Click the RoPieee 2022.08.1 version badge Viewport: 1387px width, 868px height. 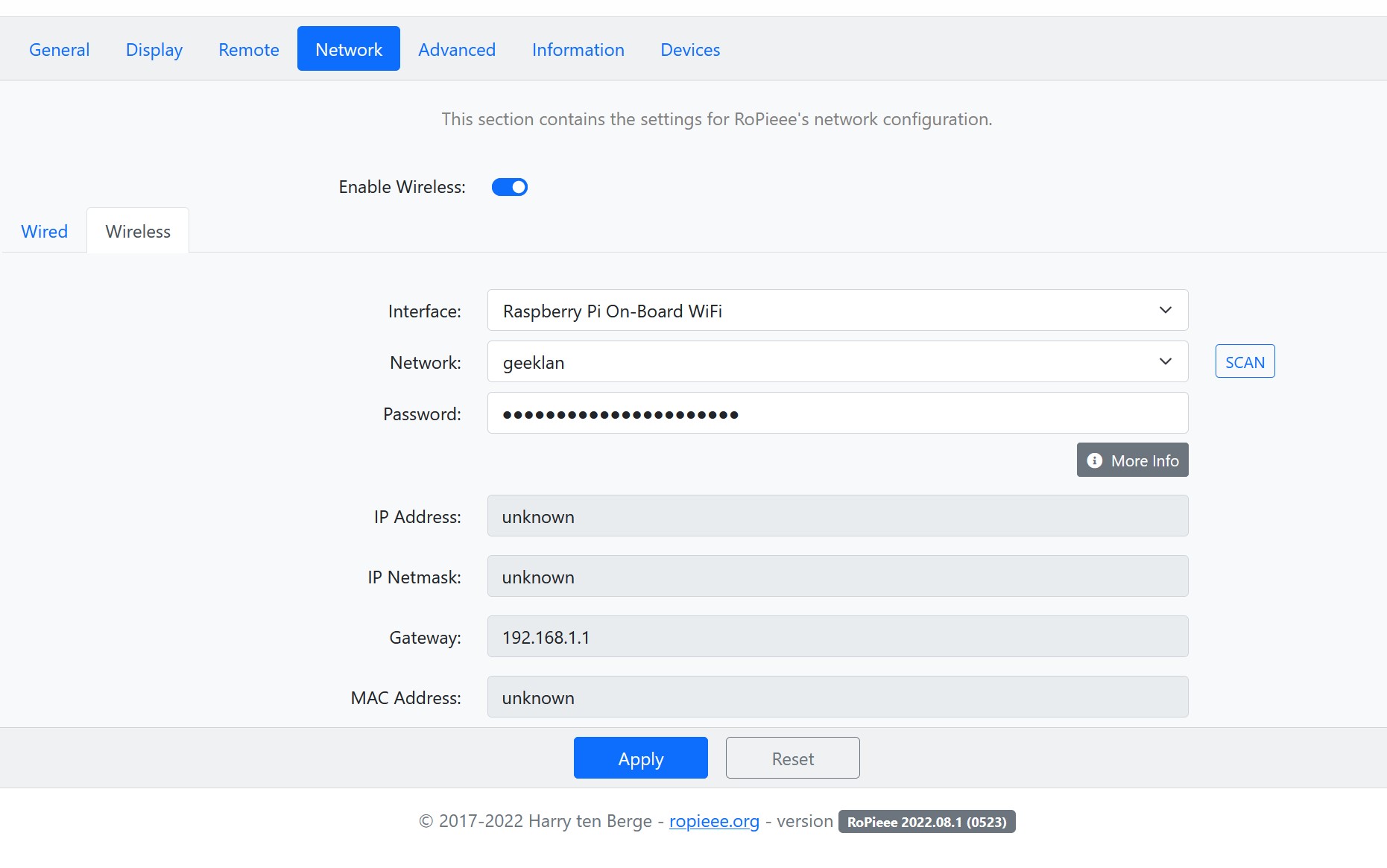click(x=926, y=822)
